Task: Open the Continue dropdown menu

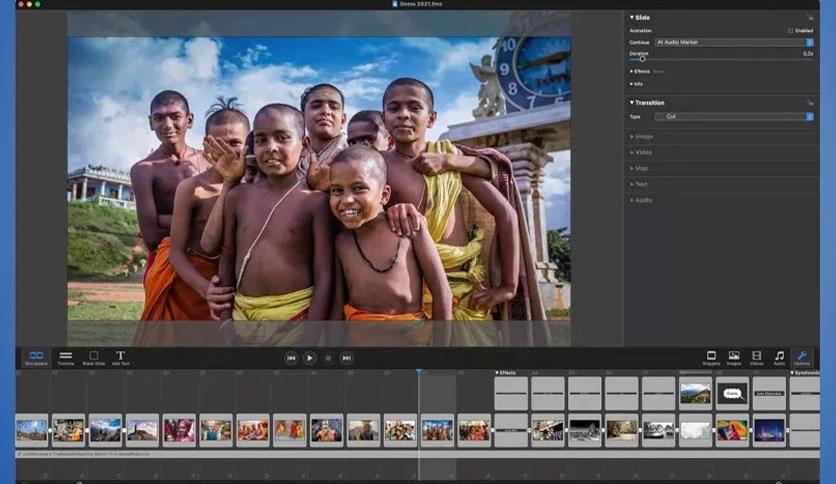Action: click(734, 42)
